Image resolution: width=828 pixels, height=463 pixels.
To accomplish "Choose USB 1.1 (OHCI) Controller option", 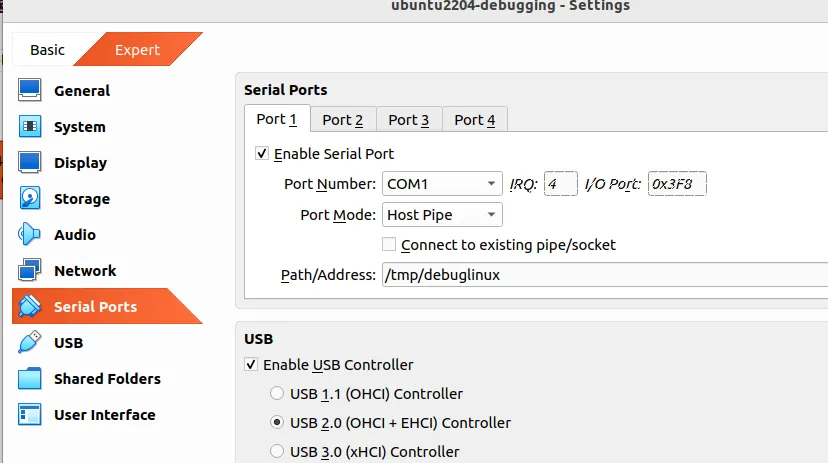I will pyautogui.click(x=277, y=394).
